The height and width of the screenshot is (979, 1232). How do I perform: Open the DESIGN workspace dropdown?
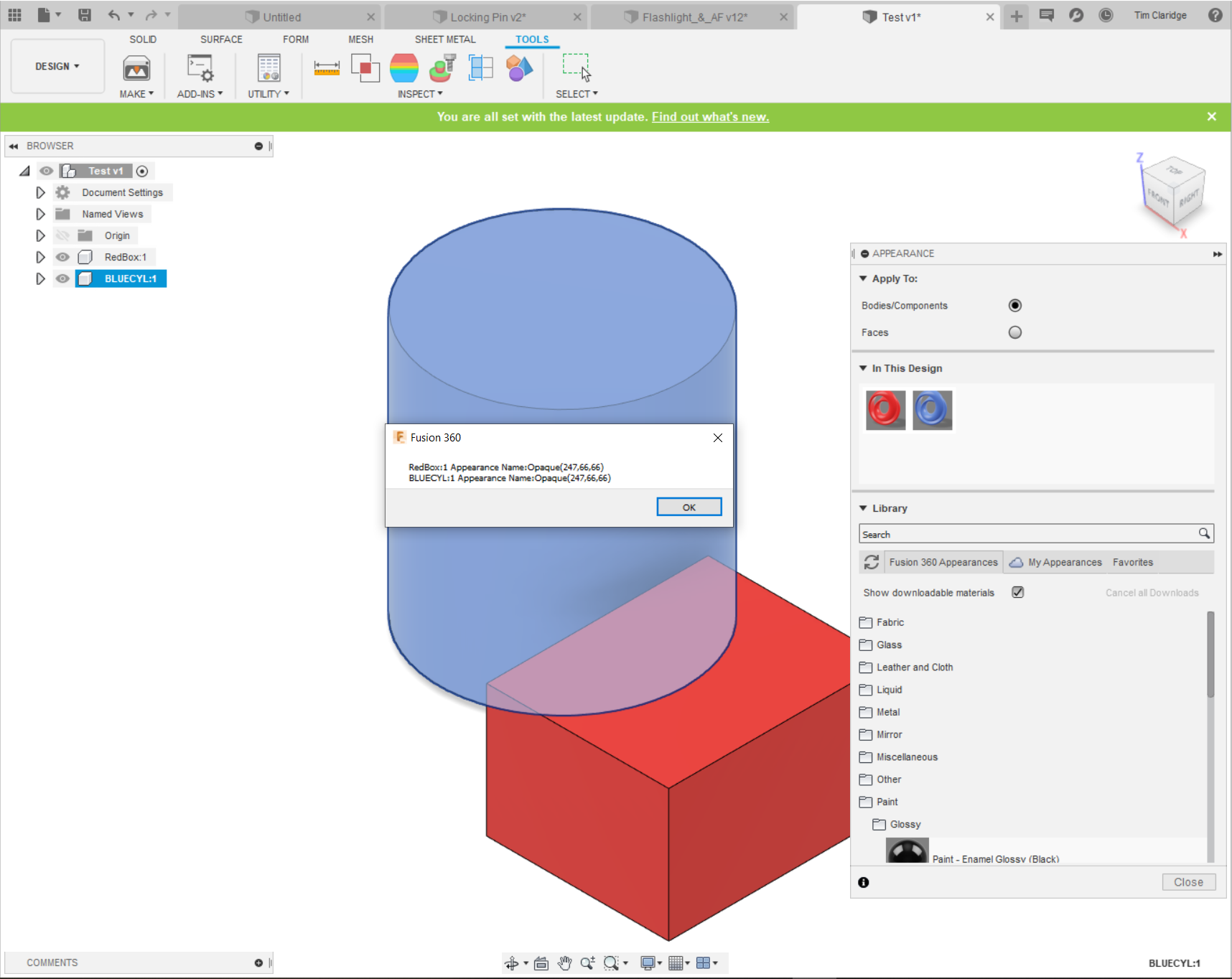coord(57,66)
